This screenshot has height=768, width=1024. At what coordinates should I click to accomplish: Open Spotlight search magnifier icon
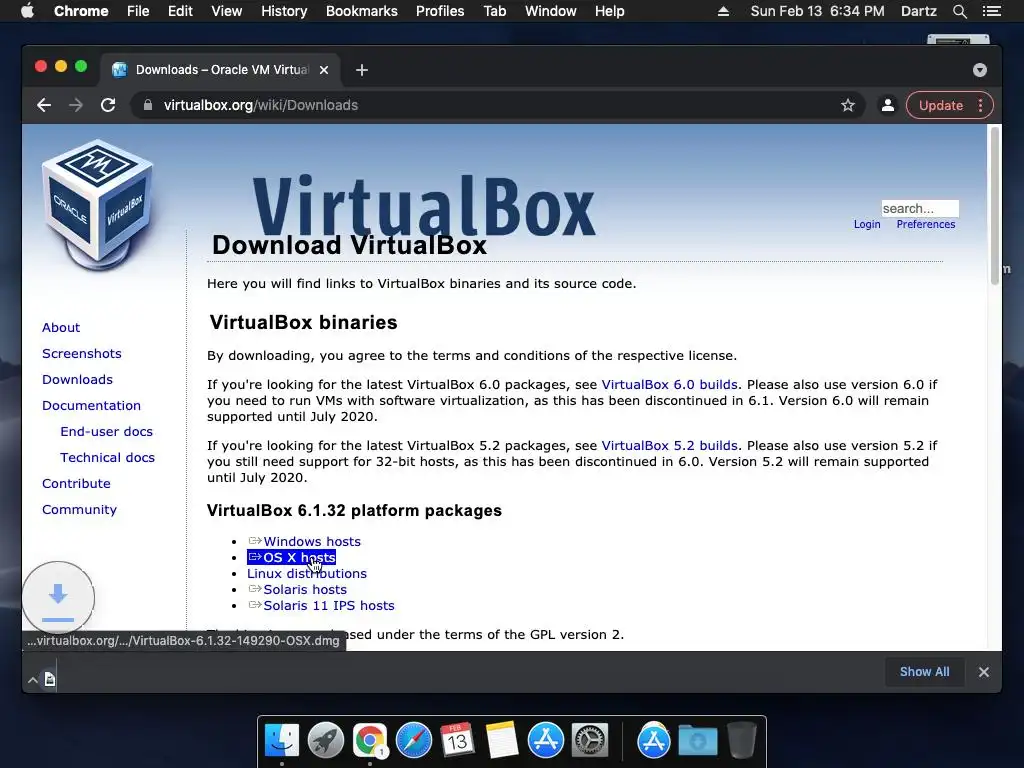pyautogui.click(x=959, y=11)
